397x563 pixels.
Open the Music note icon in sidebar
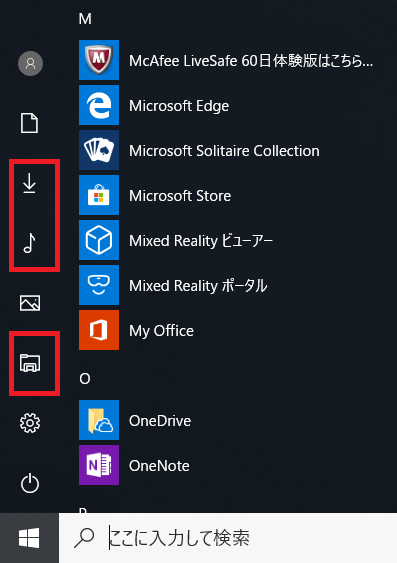click(29, 243)
